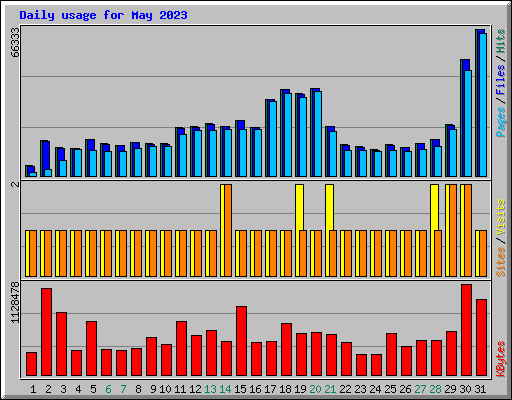Image resolution: width=512 pixels, height=400 pixels.
Task: Click day label 15 on the x-axis
Action: (x=240, y=389)
